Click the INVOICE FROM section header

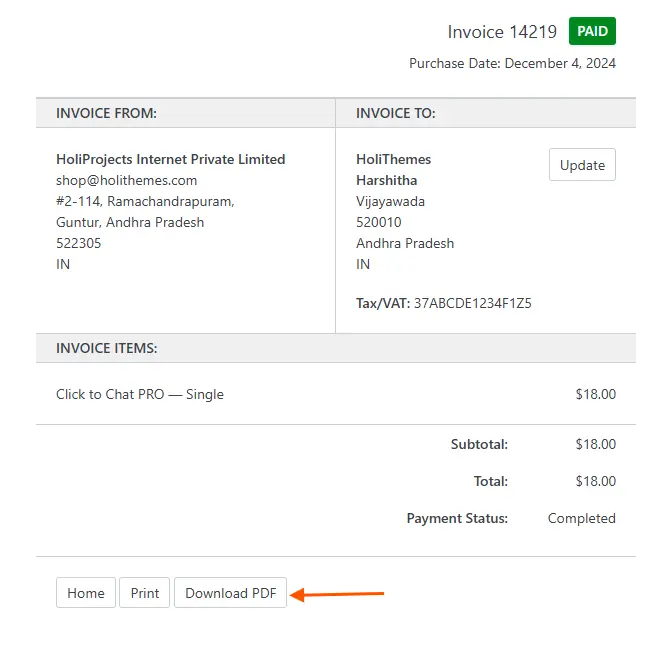click(x=106, y=113)
